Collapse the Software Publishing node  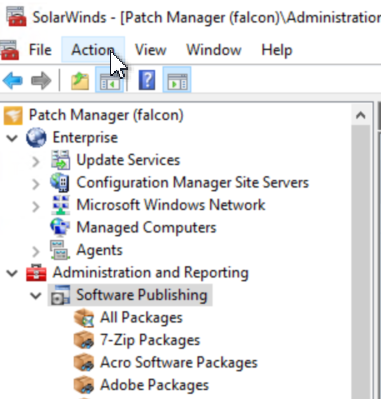(x=36, y=295)
